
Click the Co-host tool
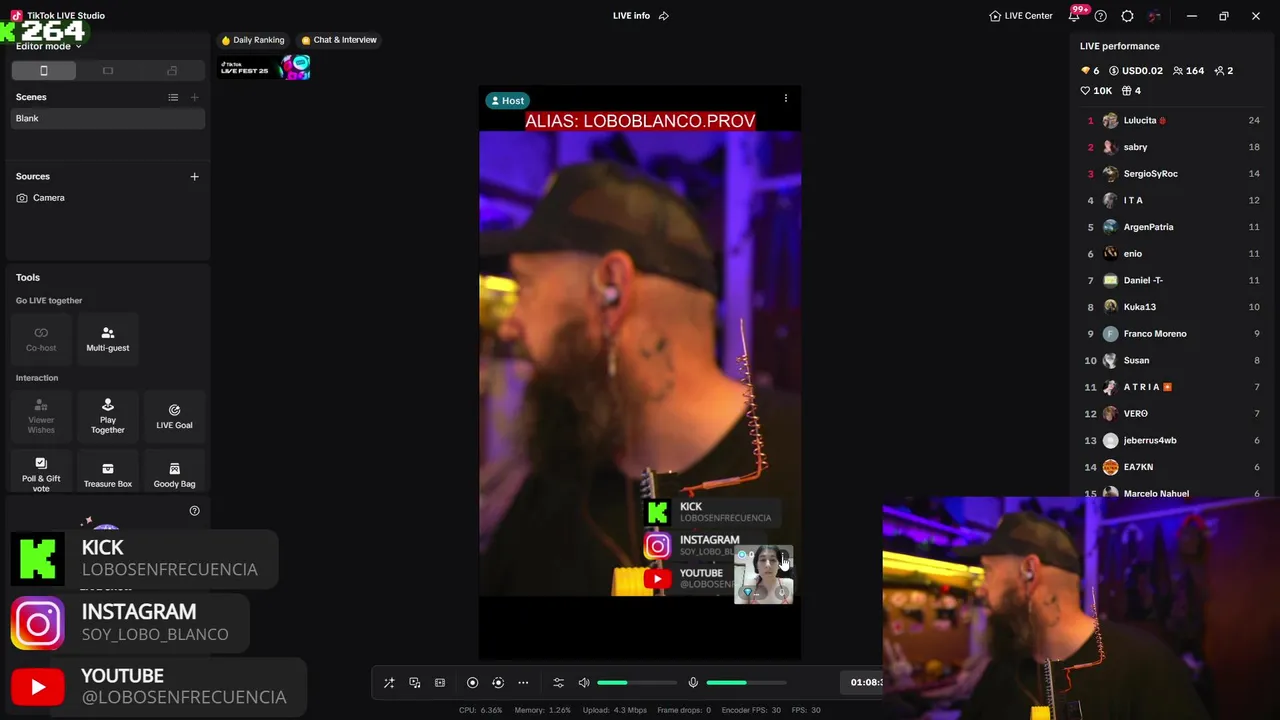(x=41, y=339)
